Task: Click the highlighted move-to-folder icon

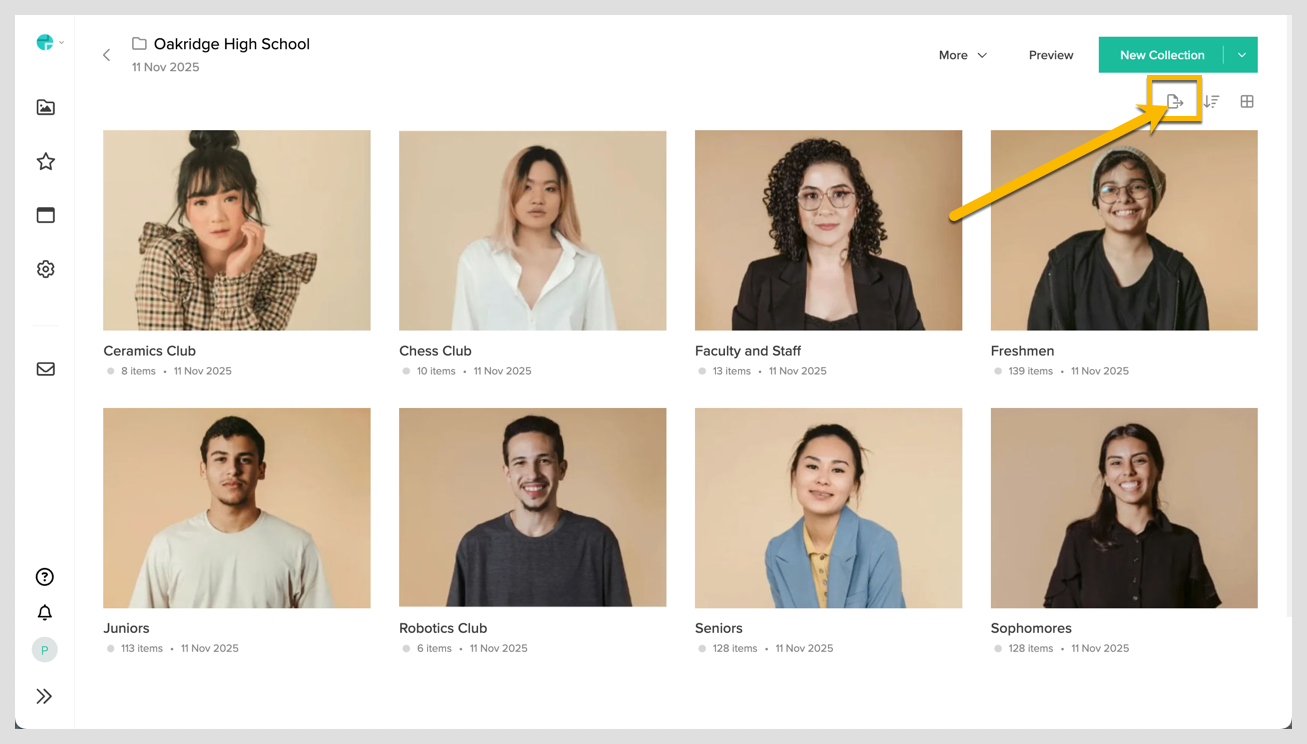Action: [1175, 102]
